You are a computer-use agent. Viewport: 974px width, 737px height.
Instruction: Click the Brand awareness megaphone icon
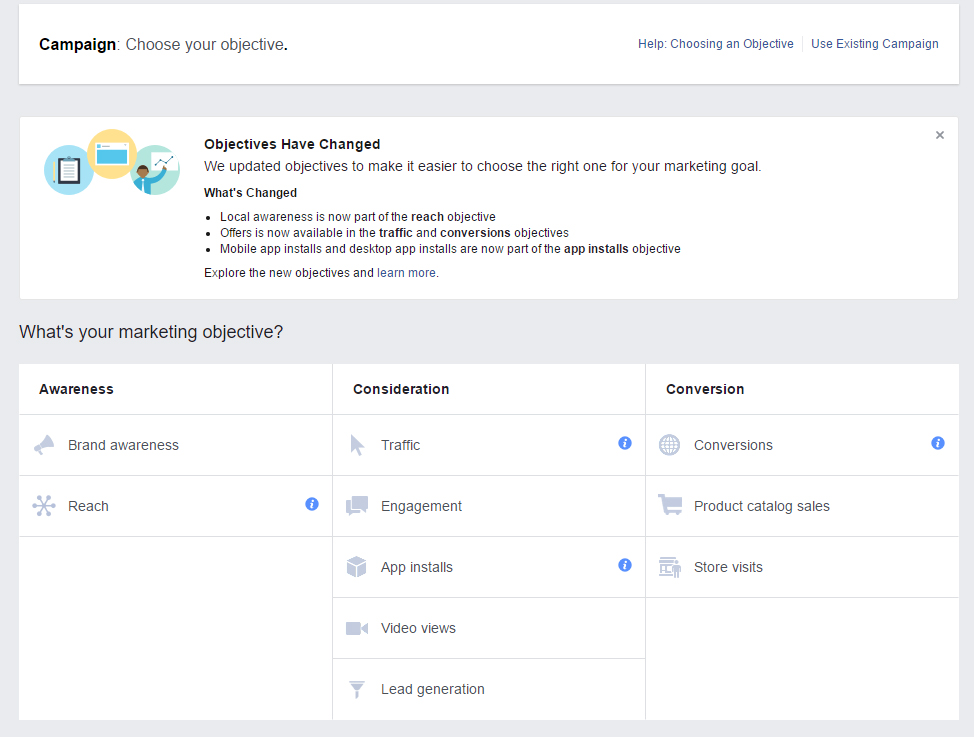point(44,445)
